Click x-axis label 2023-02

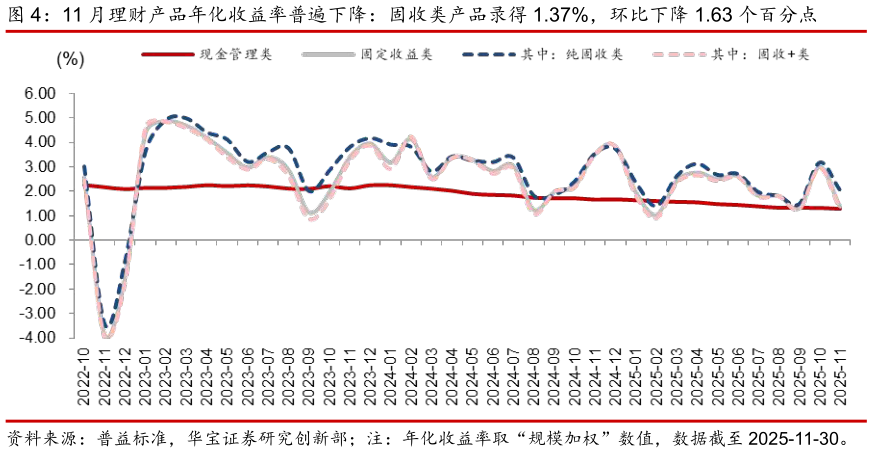[166, 377]
